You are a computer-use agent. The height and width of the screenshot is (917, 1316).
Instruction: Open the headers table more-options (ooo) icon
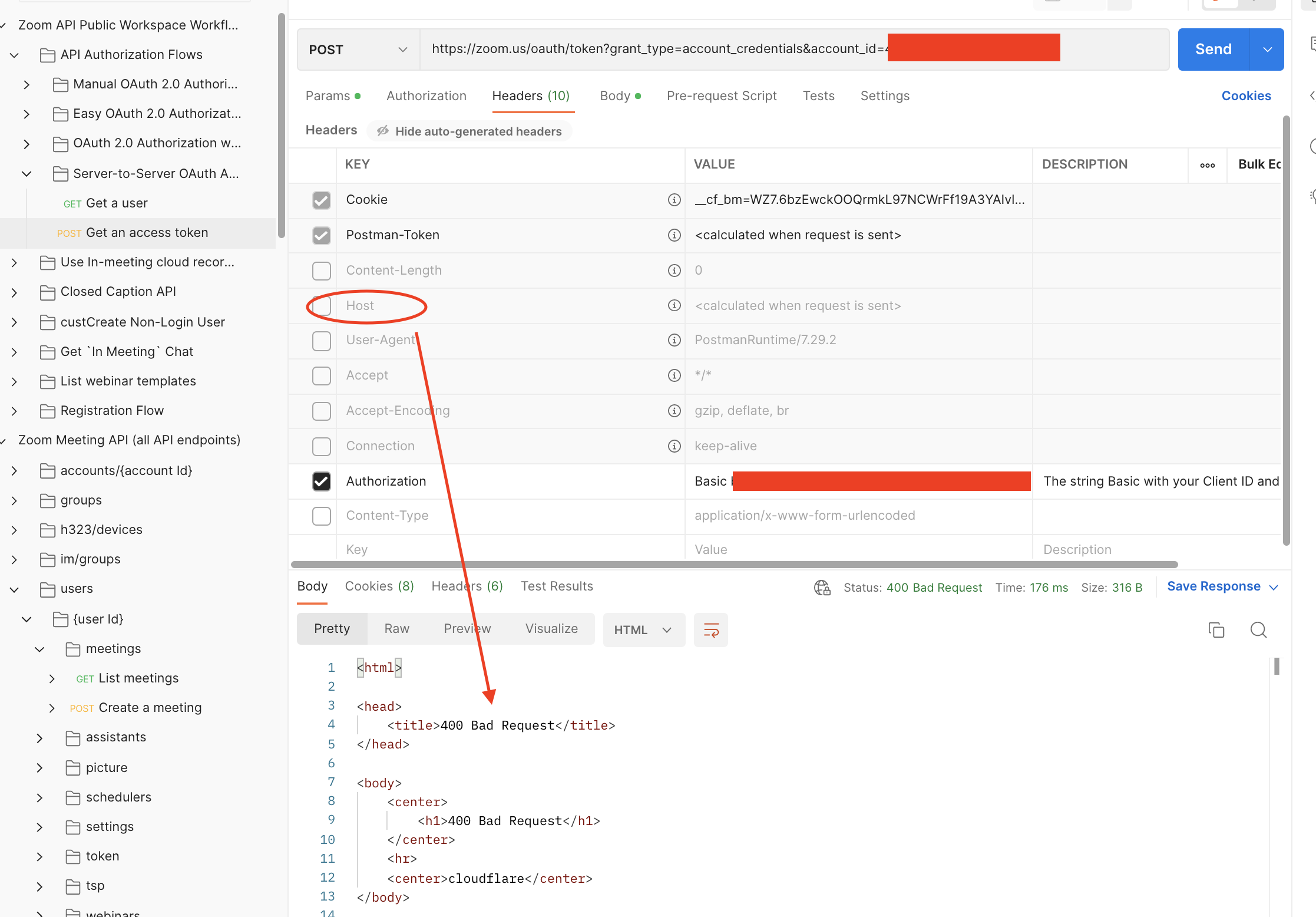(x=1207, y=165)
